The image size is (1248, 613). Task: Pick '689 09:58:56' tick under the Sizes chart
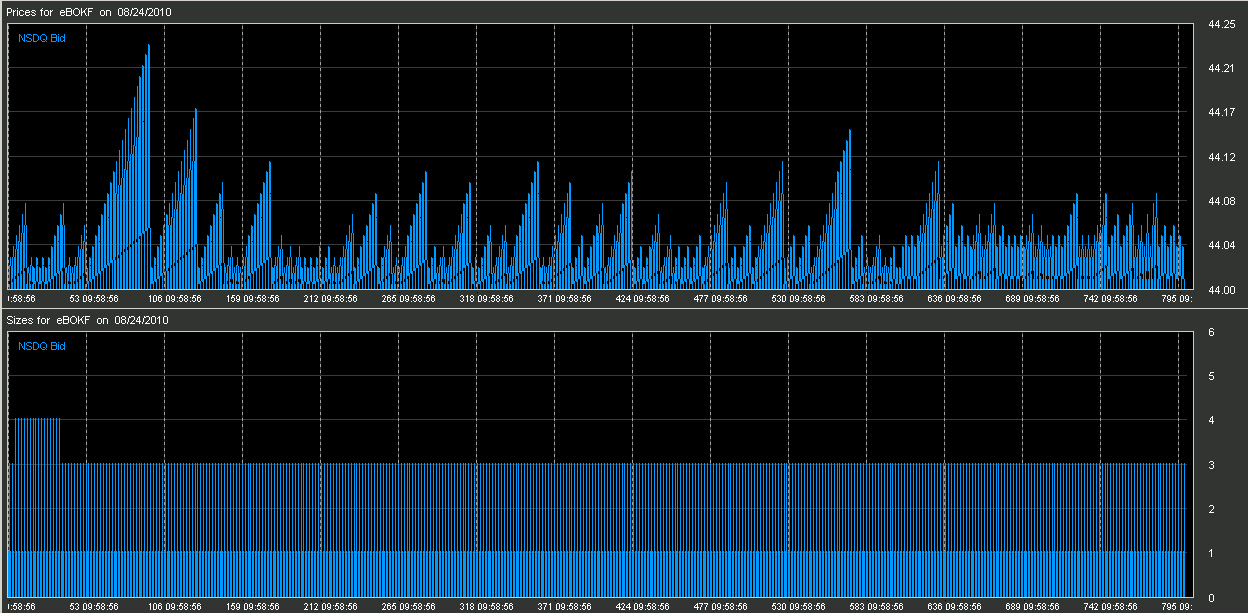click(1034, 606)
